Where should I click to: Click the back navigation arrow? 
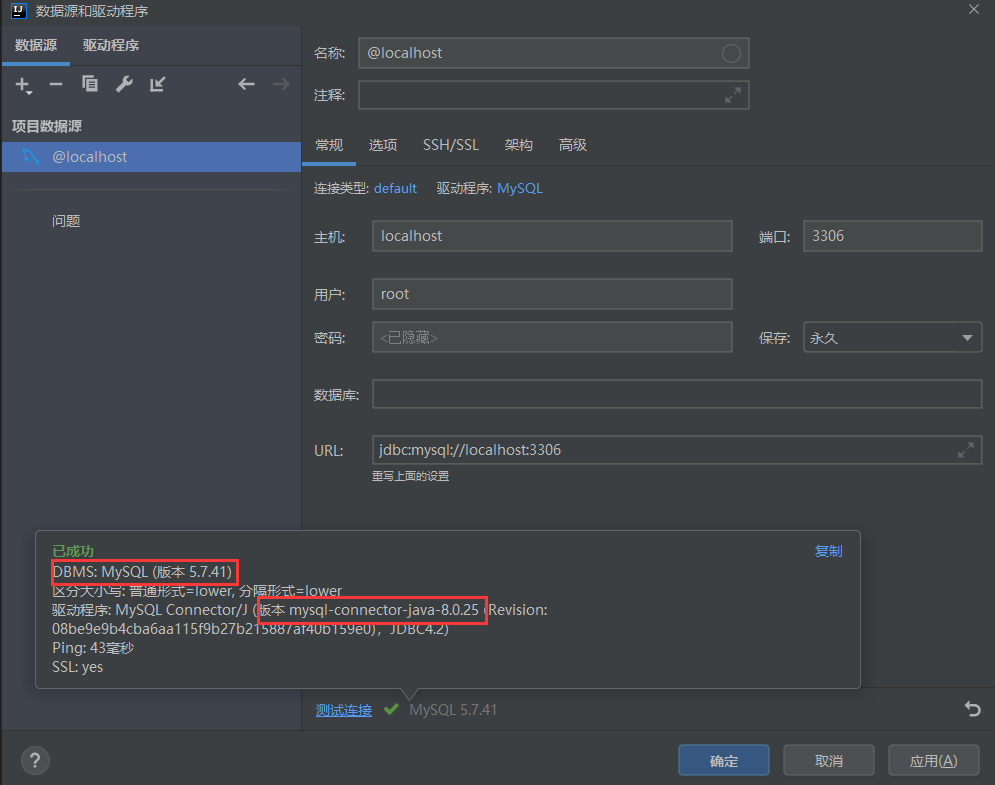(x=246, y=85)
